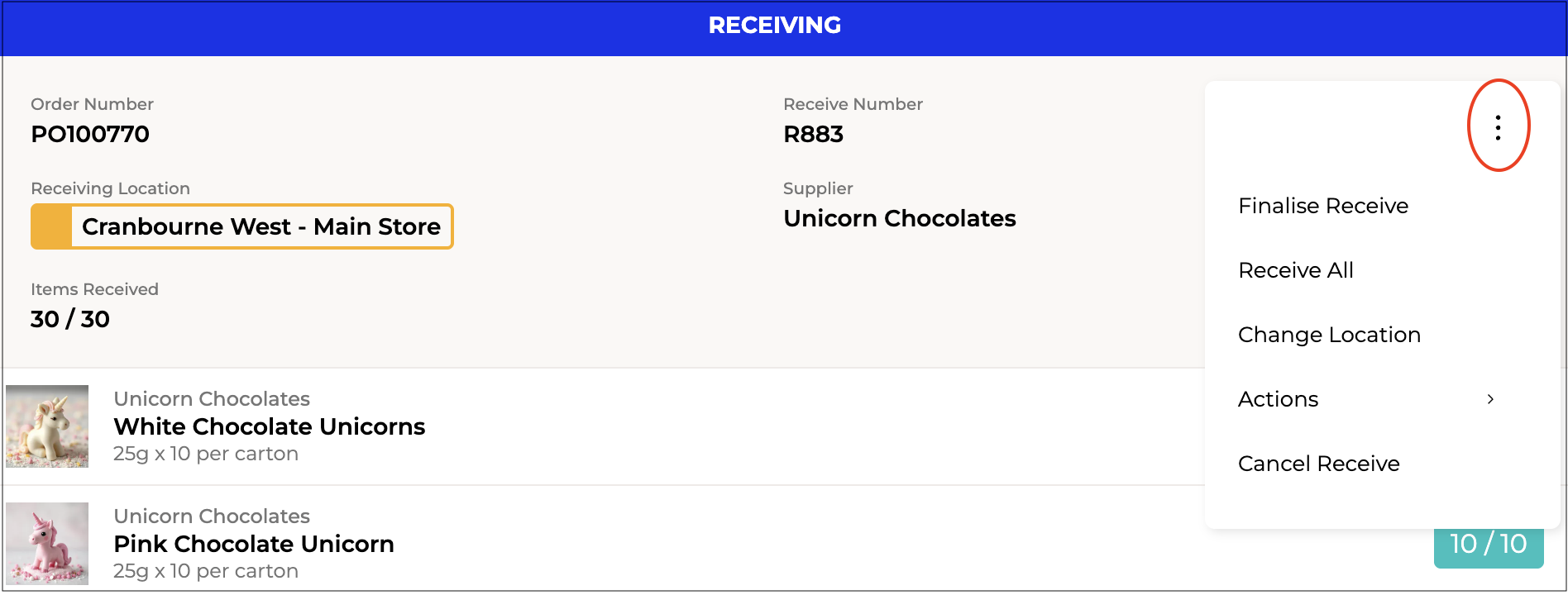Viewport: 1568px width, 595px height.
Task: Click carton size text under White Chocolate Unicorns
Action: pyautogui.click(x=205, y=454)
